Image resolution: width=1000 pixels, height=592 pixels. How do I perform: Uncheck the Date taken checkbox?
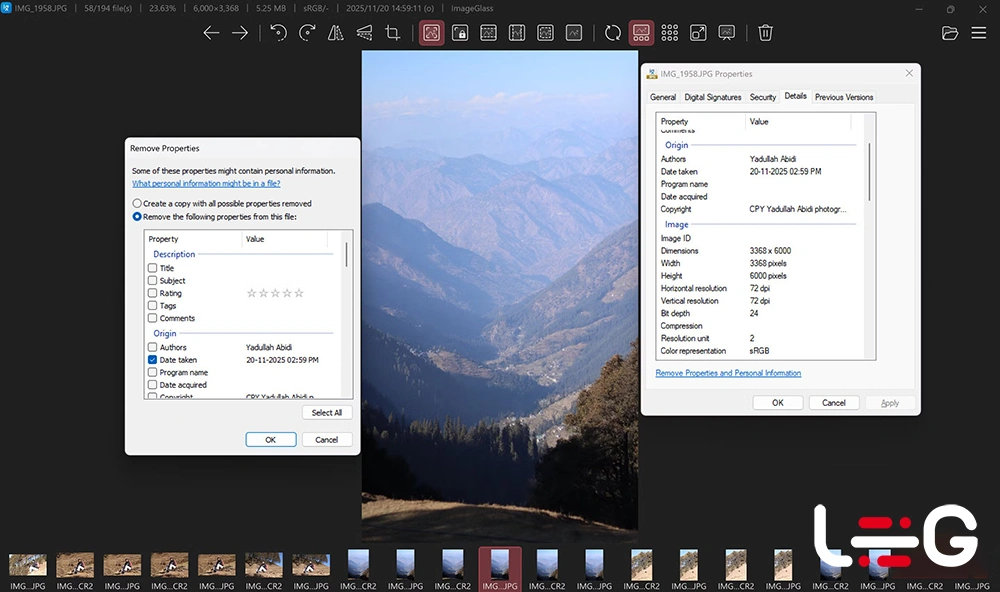(153, 360)
